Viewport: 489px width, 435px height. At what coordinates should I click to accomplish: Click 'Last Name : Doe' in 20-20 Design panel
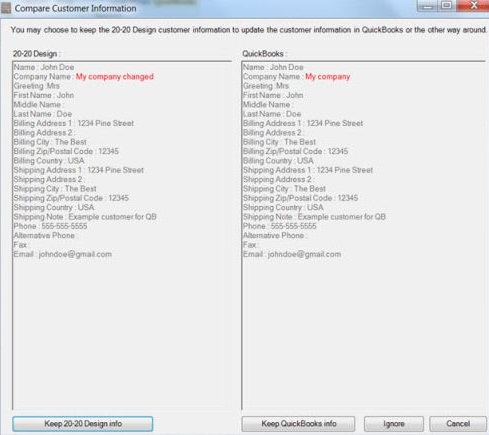43,114
